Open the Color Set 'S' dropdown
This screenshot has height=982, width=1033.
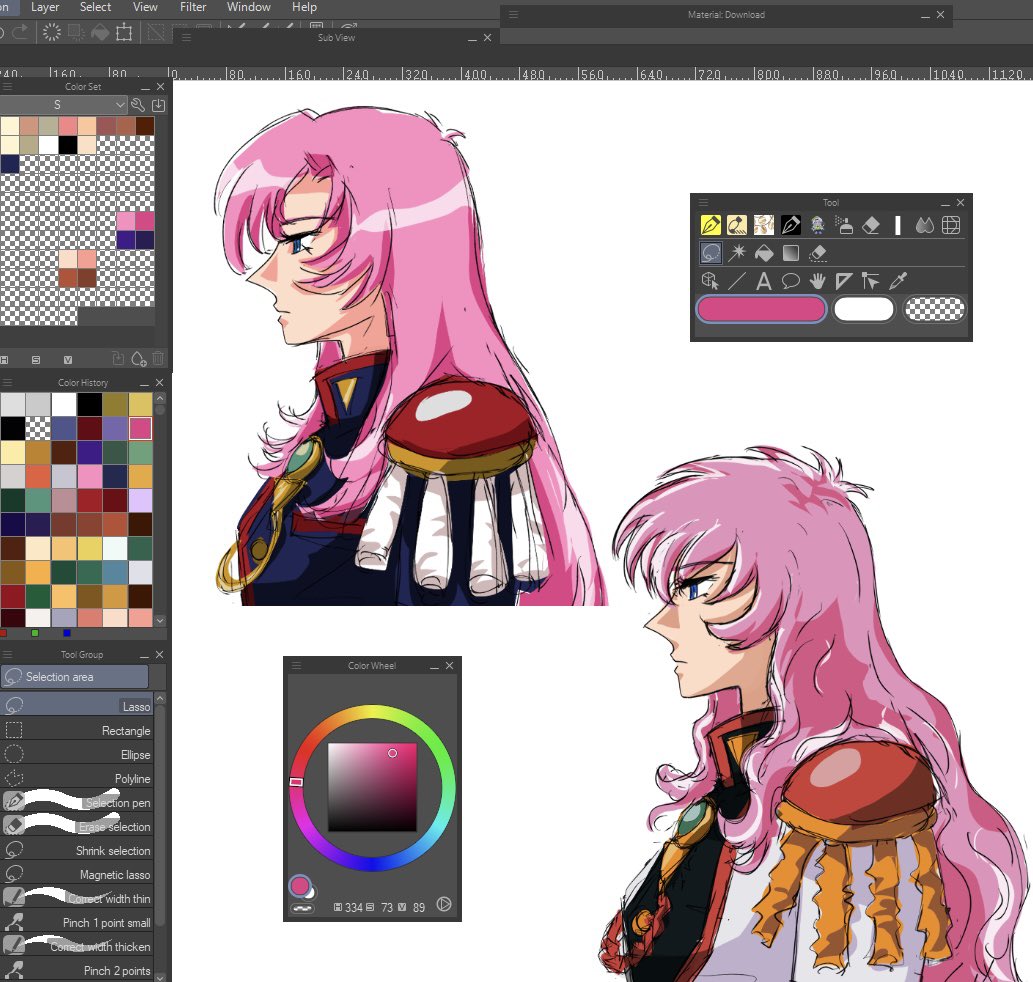tap(63, 105)
